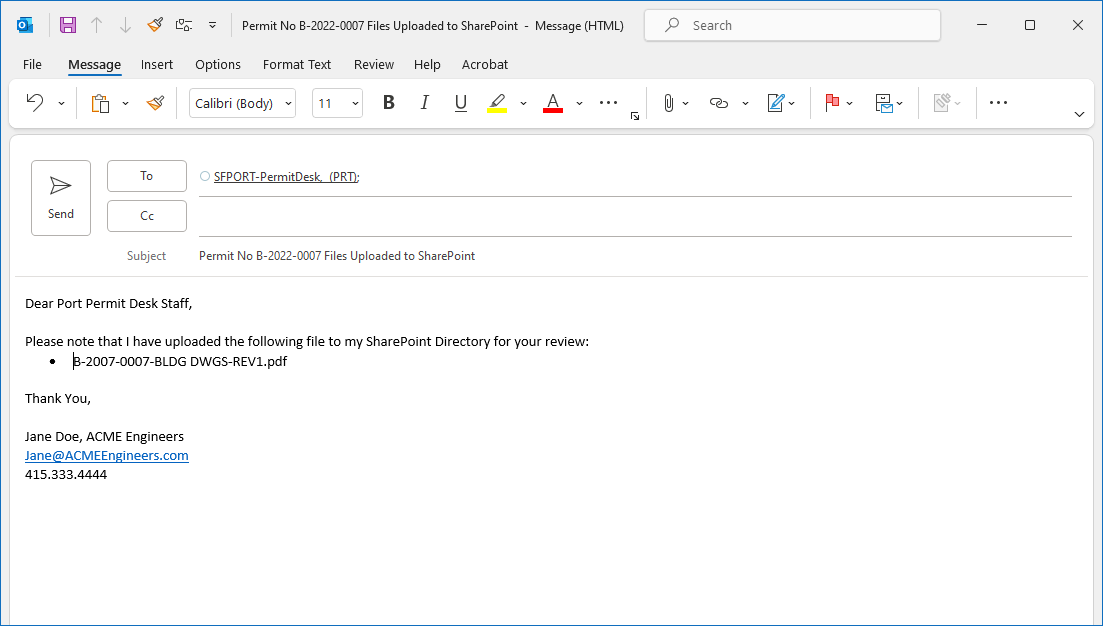Select the Format Painter tool
Screen dimensions: 1103x626
pos(155,102)
